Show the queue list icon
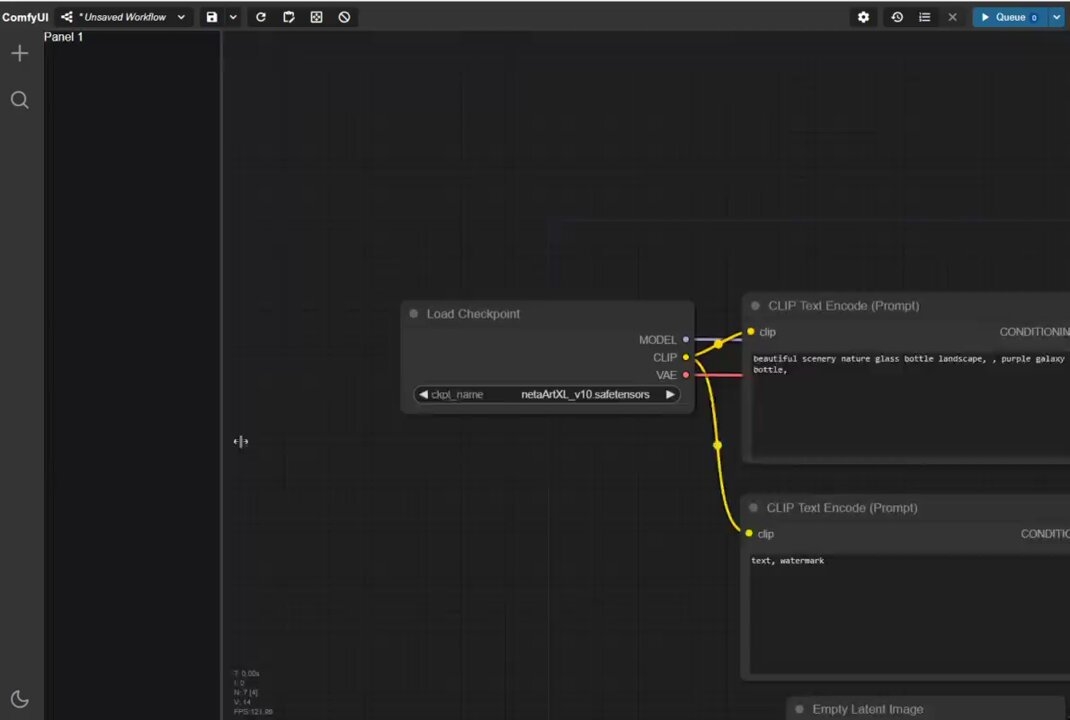This screenshot has height=720, width=1070. coord(925,17)
